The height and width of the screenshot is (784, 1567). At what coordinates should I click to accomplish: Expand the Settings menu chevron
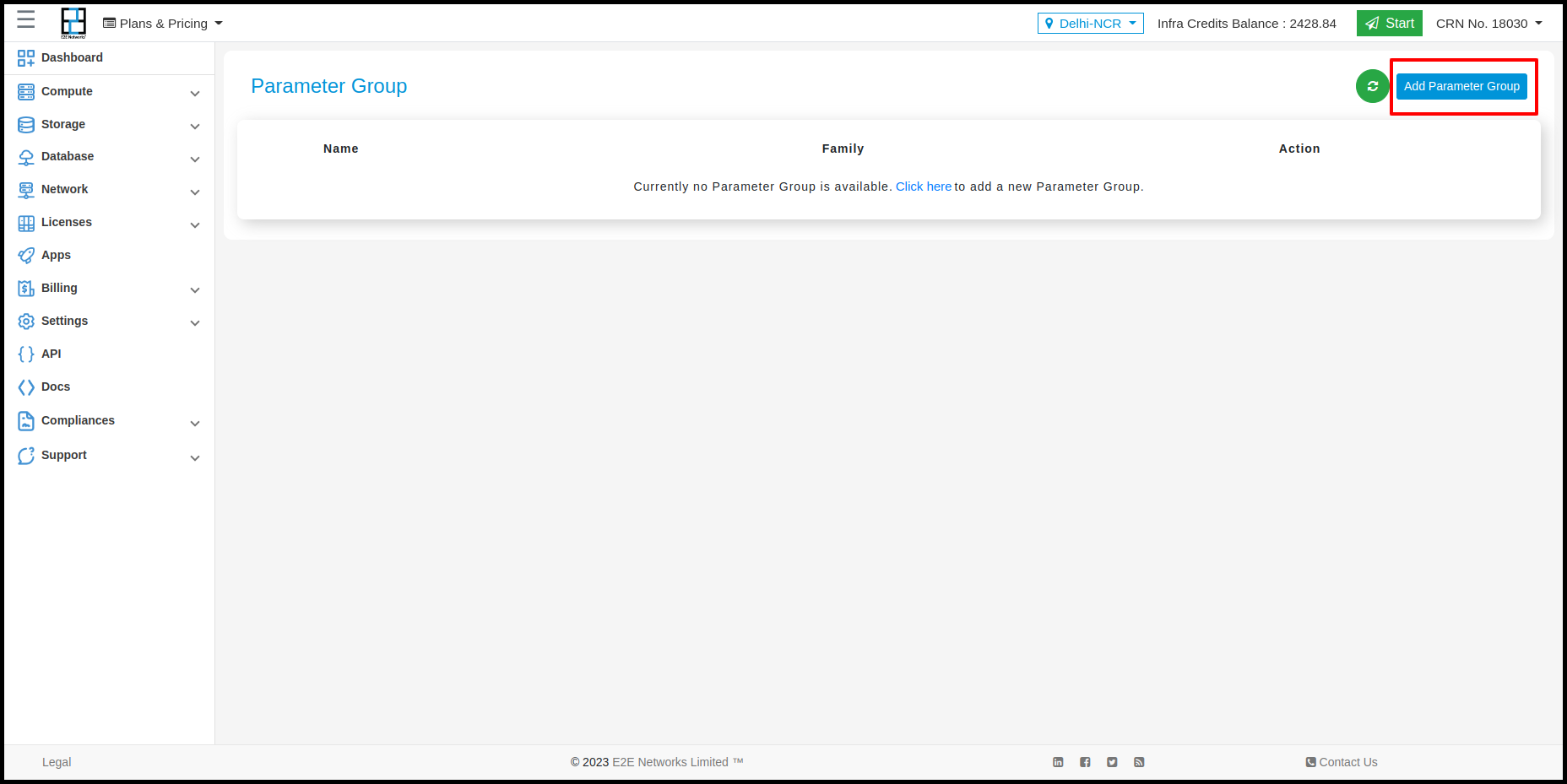click(195, 323)
